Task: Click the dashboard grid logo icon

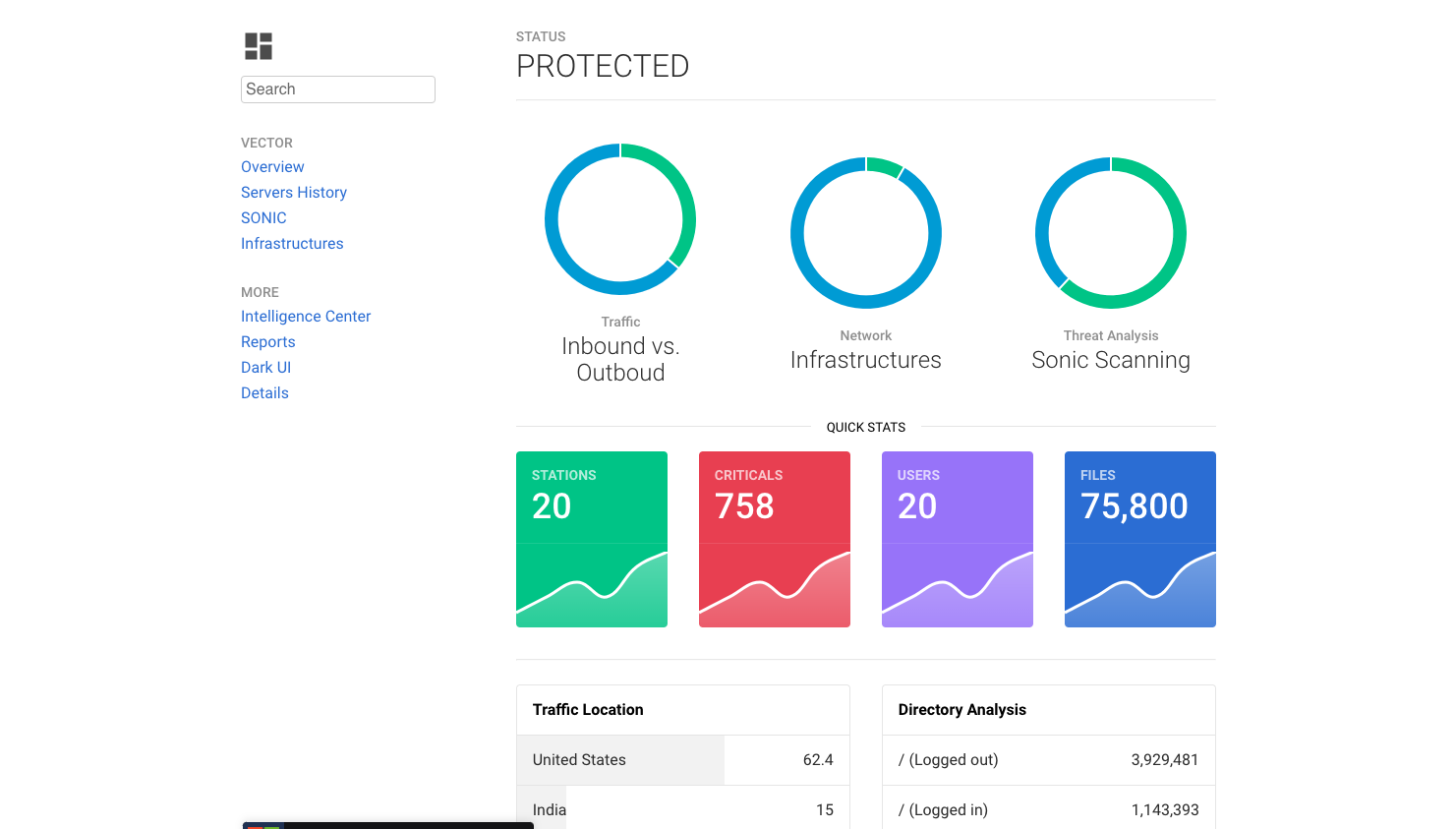Action: (258, 44)
